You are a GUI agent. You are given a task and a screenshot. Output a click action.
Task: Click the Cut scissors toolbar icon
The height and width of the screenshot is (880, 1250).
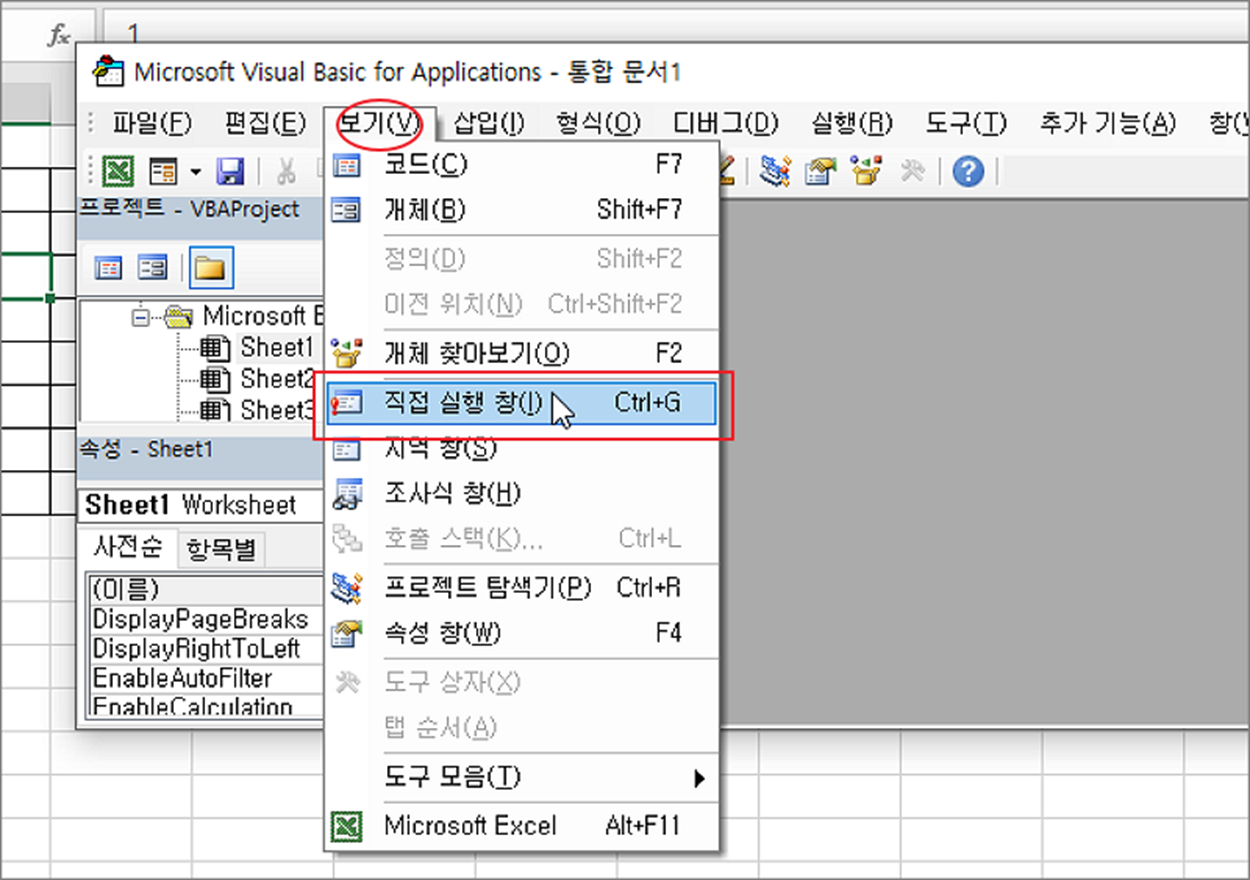pyautogui.click(x=286, y=172)
